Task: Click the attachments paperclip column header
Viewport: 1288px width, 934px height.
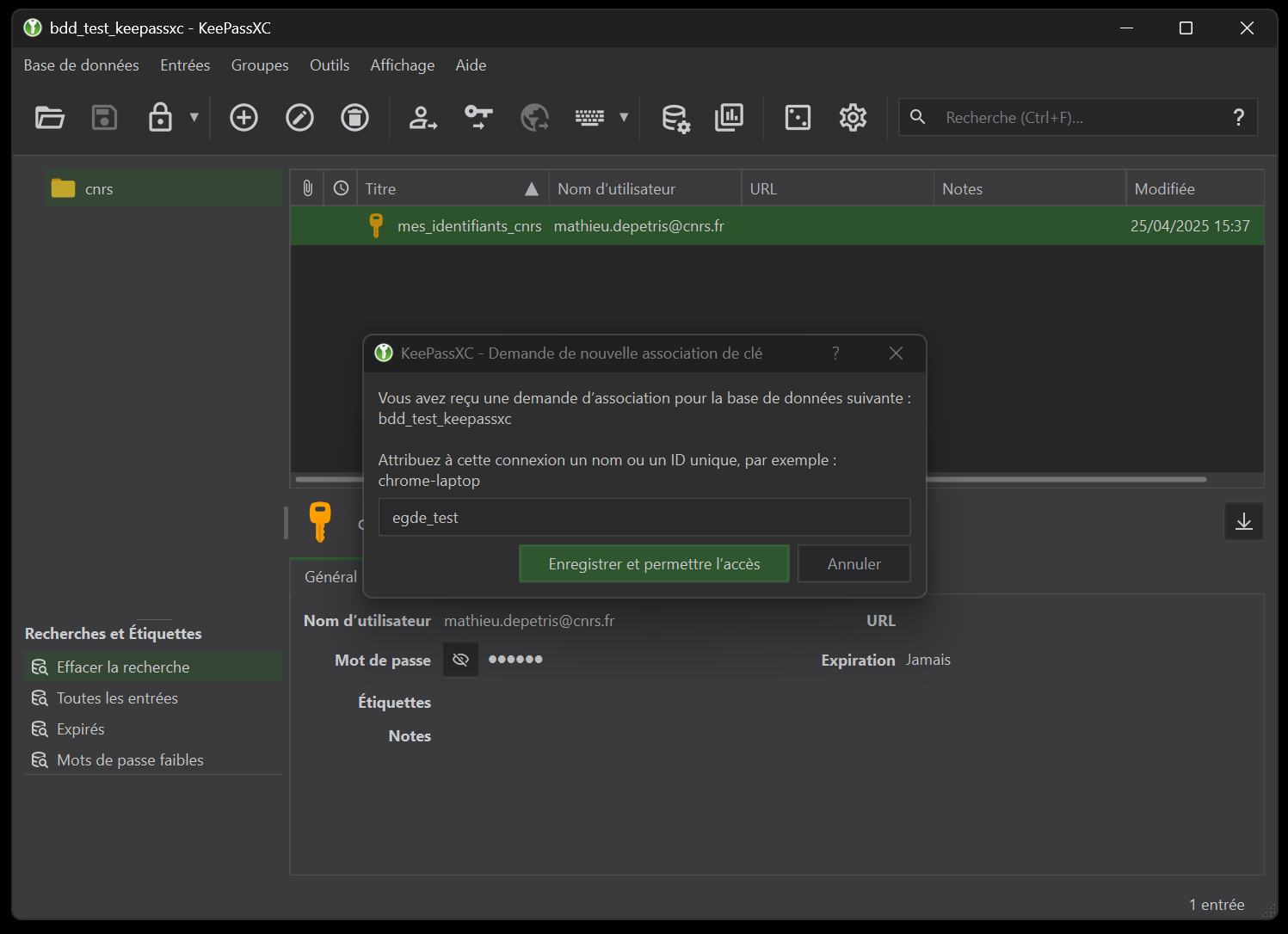Action: pyautogui.click(x=307, y=188)
